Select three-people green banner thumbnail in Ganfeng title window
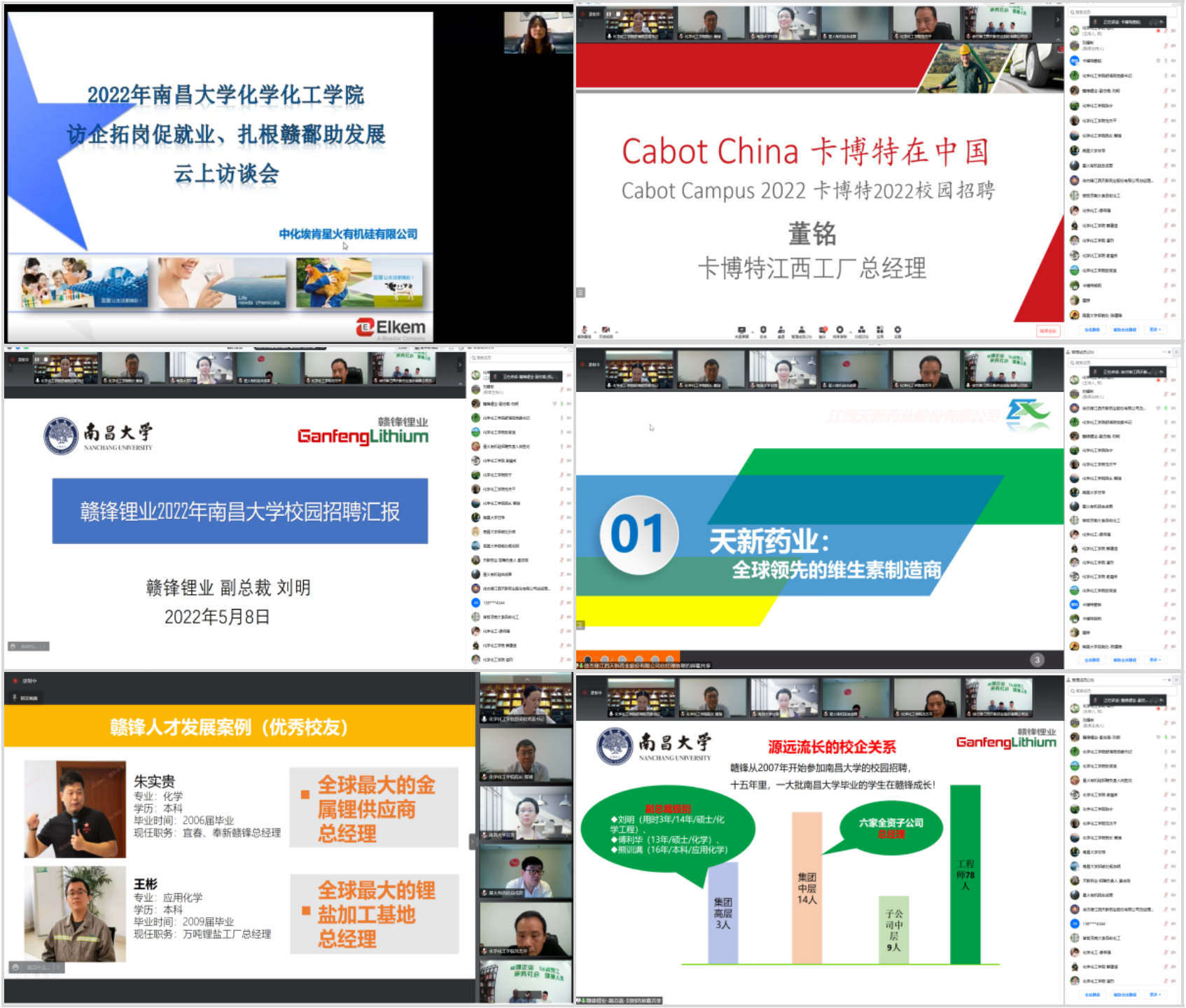 coord(404,367)
